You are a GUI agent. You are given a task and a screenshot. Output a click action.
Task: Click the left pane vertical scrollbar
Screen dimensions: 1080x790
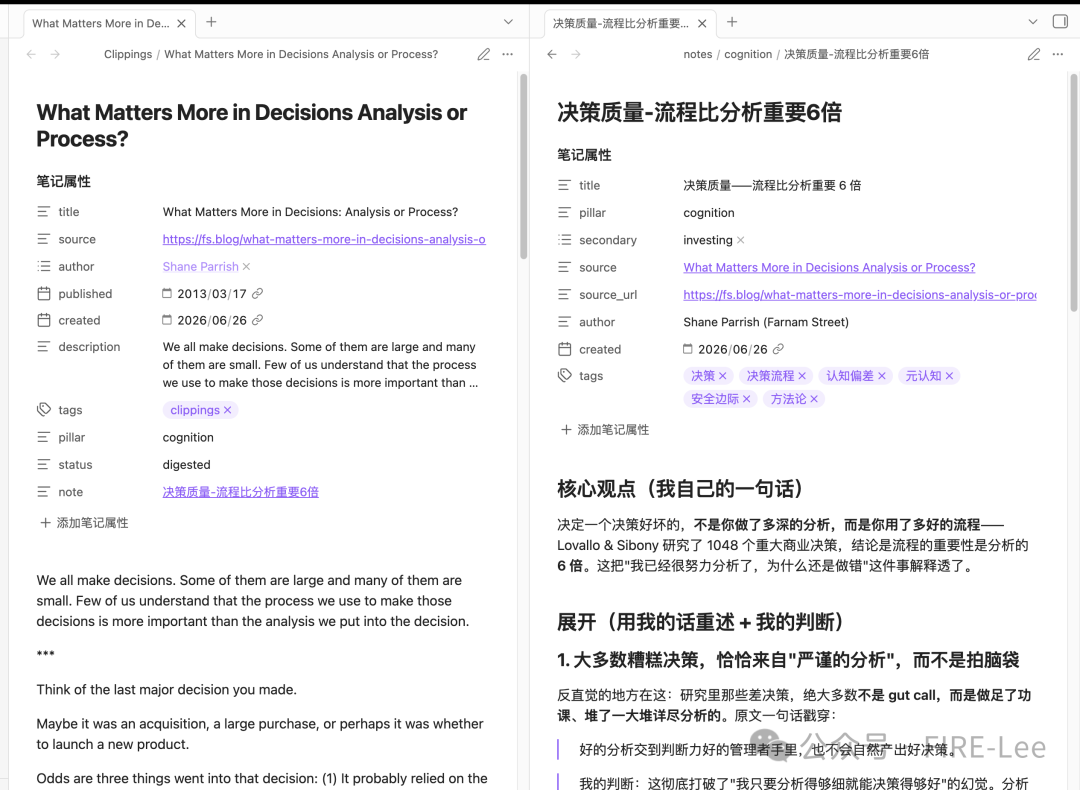tap(523, 167)
